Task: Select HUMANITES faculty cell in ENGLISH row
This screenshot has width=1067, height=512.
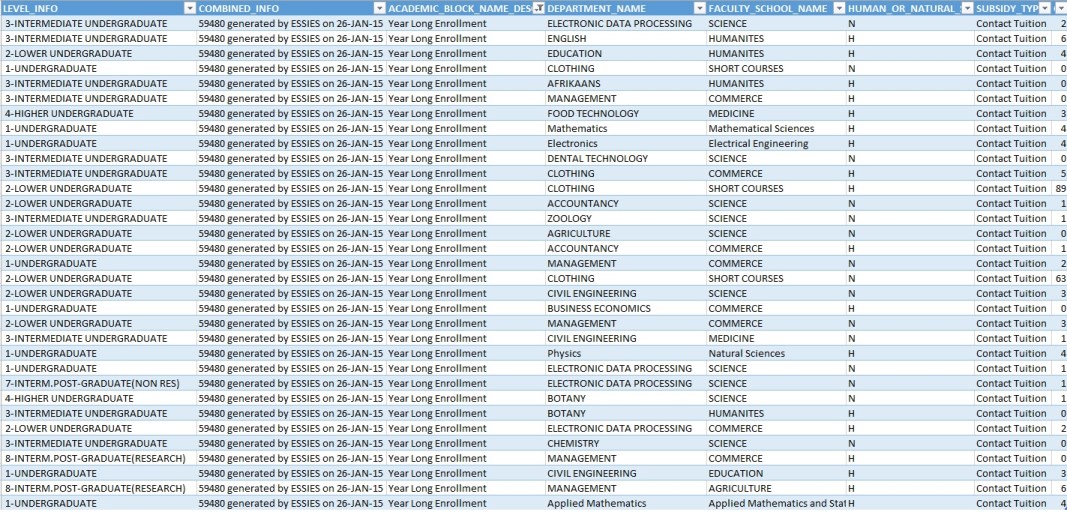Action: tap(776, 39)
